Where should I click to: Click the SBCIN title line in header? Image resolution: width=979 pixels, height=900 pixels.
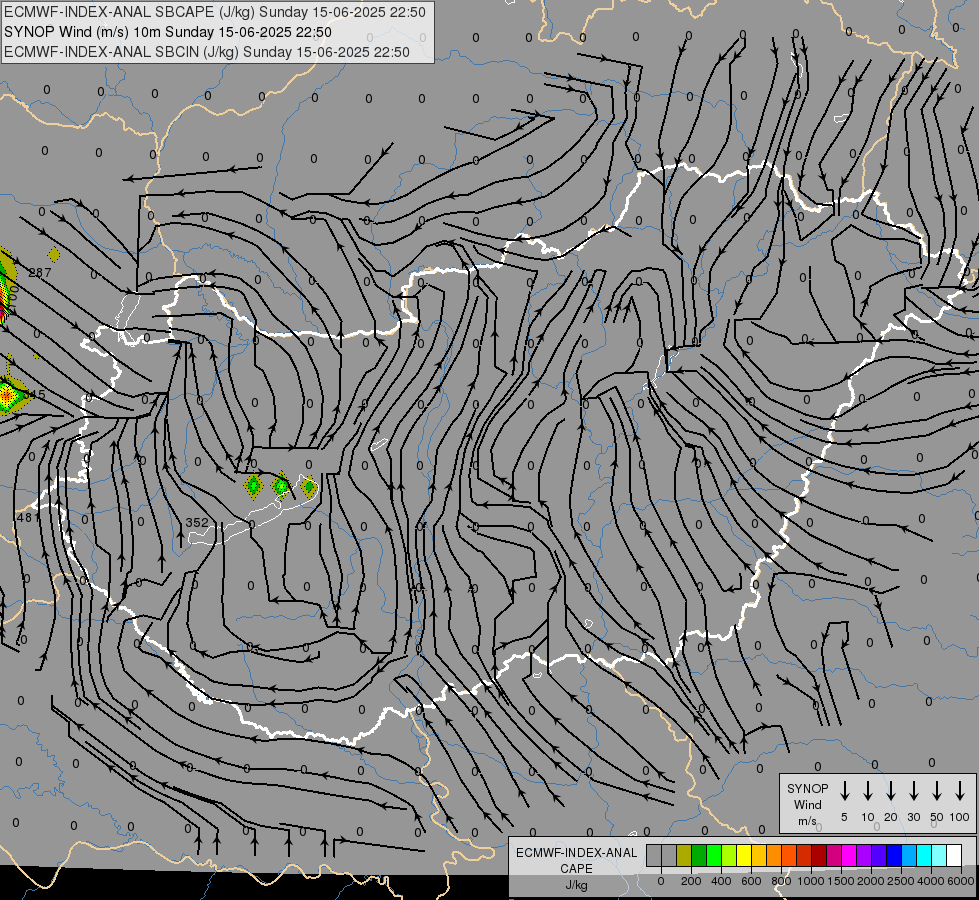pyautogui.click(x=207, y=52)
